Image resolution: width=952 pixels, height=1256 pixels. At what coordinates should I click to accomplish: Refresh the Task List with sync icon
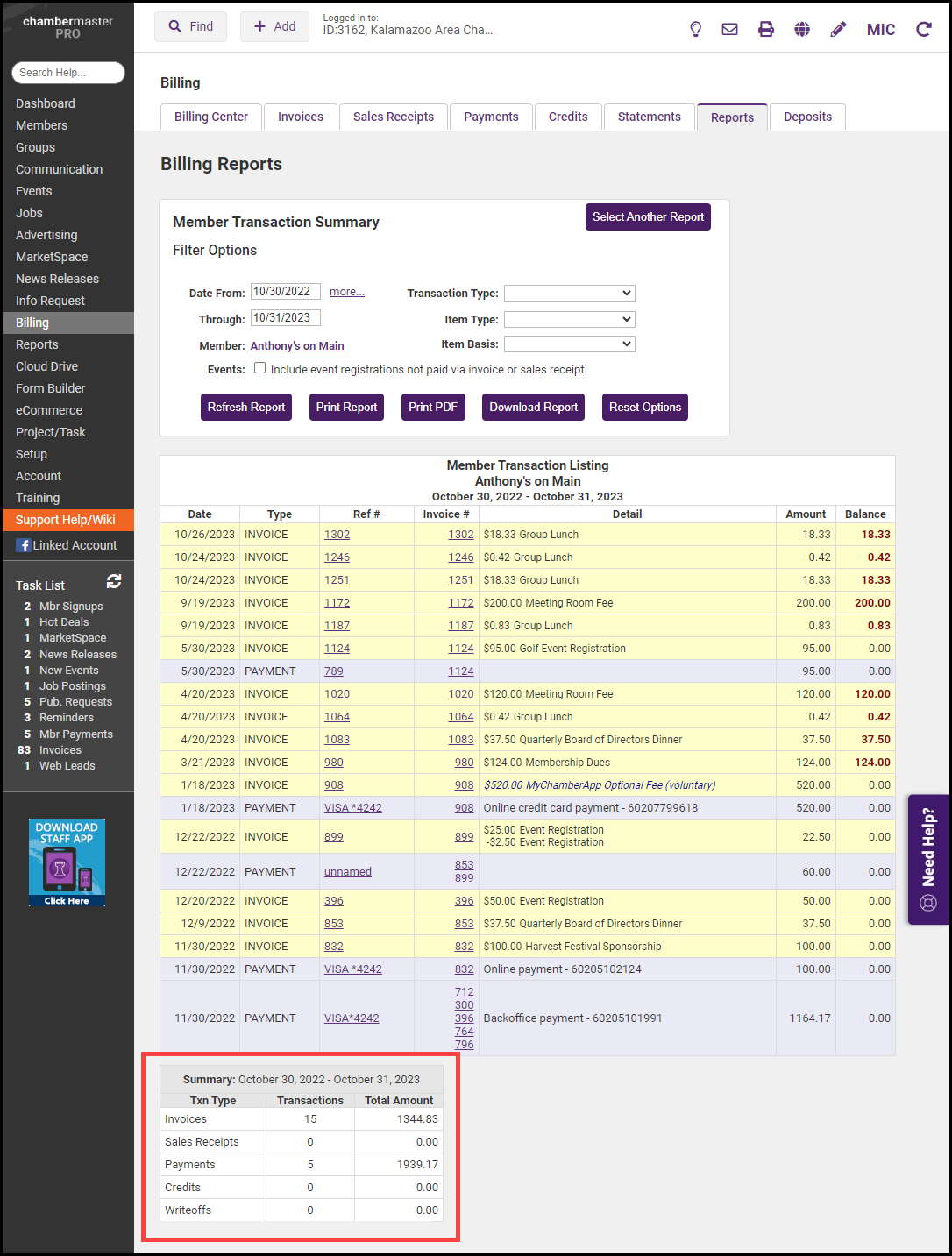coord(114,581)
